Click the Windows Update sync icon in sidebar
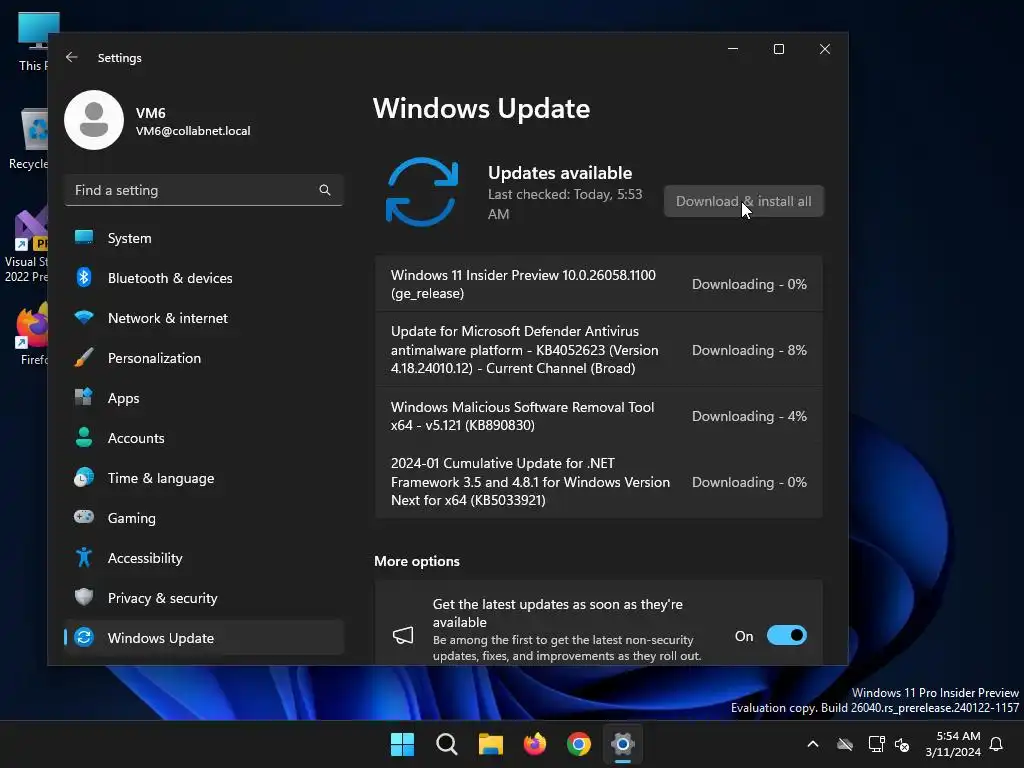This screenshot has height=768, width=1024. (84, 637)
